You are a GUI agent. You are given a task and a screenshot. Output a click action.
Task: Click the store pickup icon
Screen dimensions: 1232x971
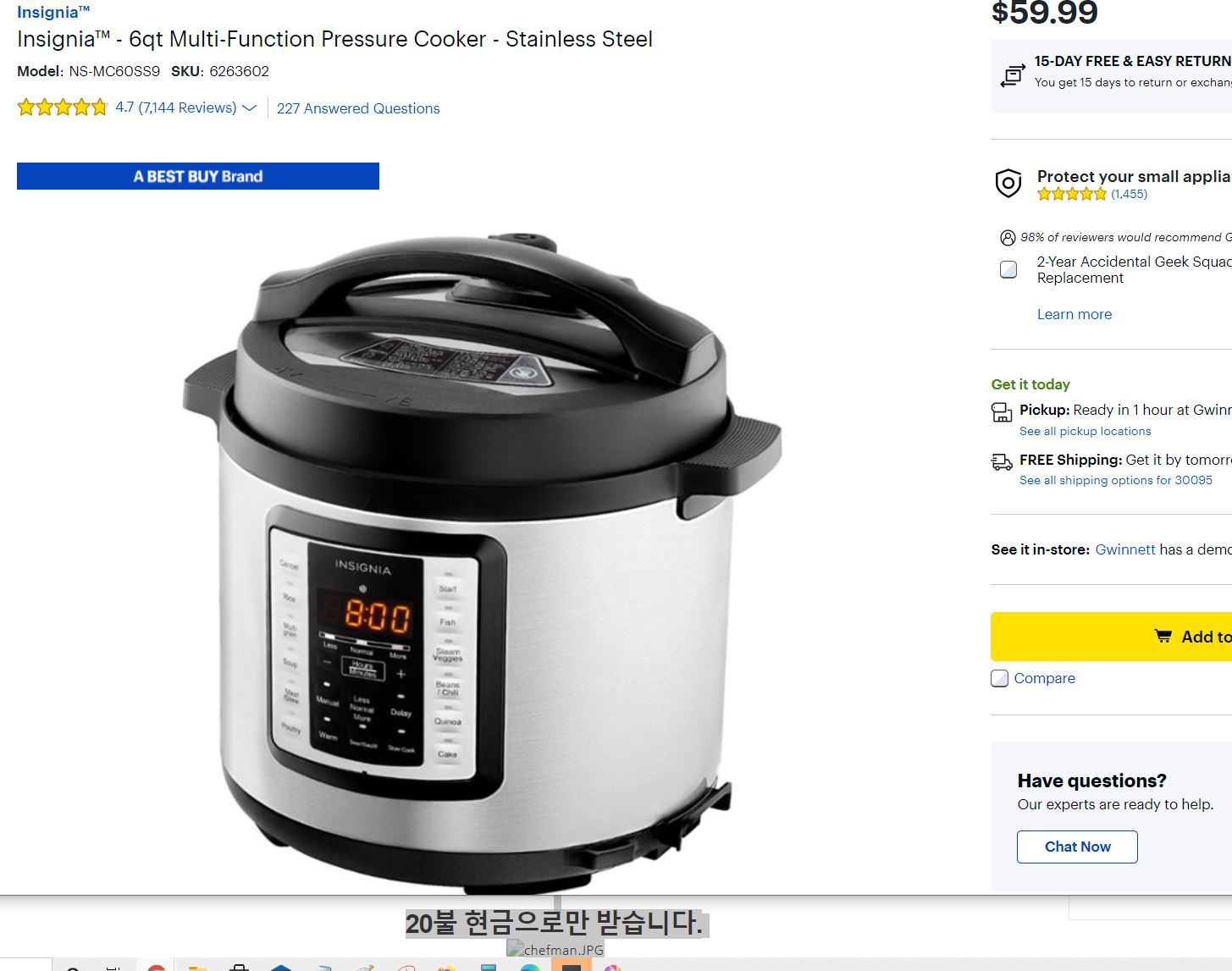coord(1002,412)
